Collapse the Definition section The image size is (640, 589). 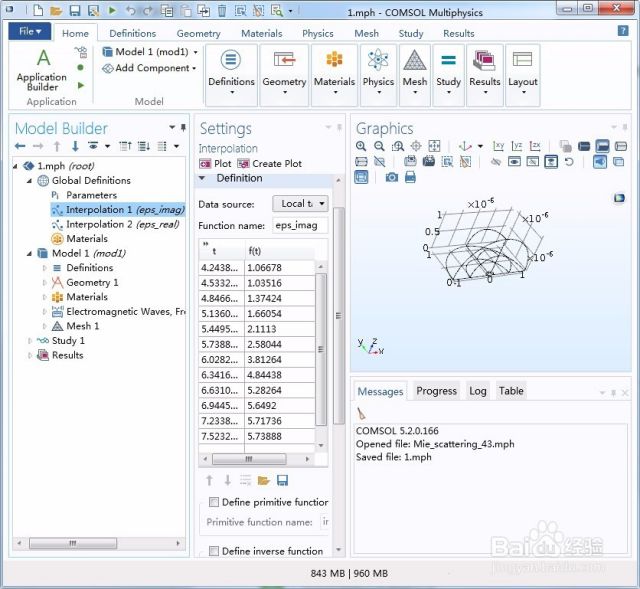pos(202,178)
